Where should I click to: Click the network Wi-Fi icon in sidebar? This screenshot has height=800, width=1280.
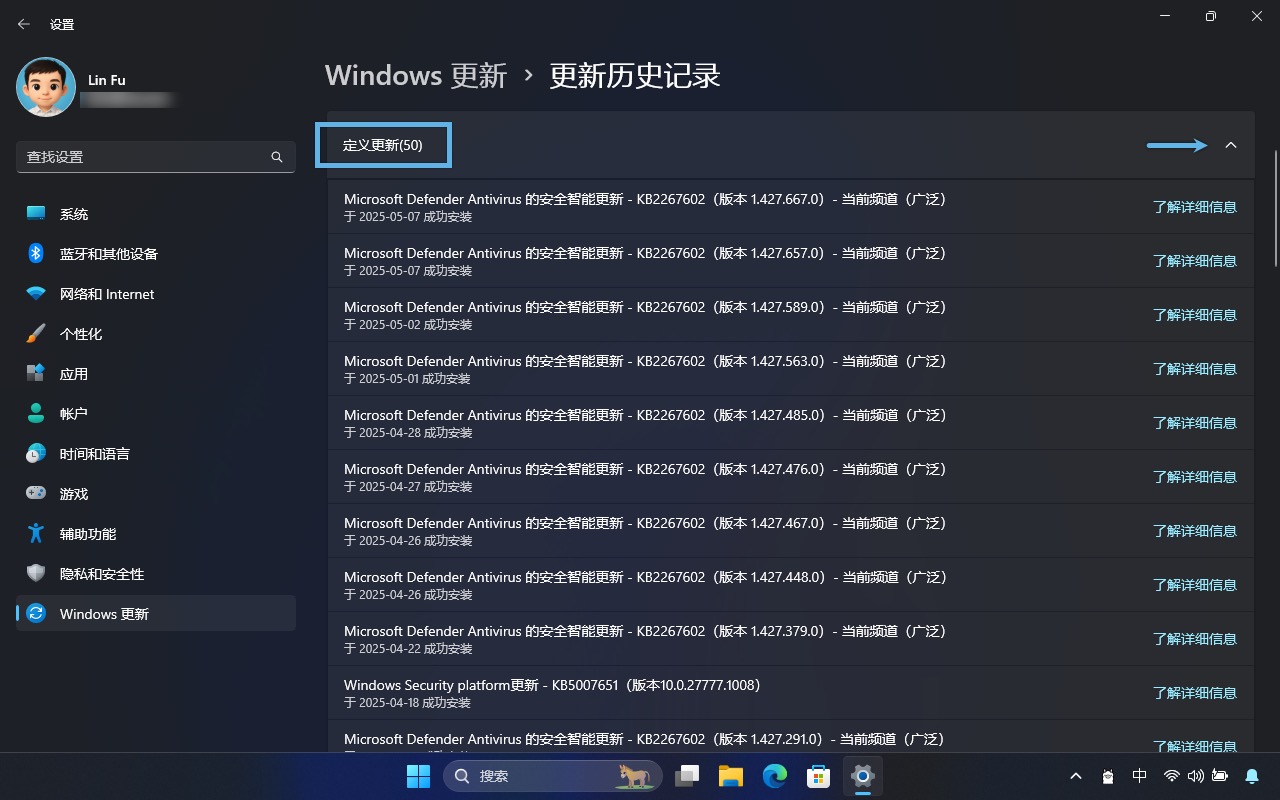(x=36, y=294)
